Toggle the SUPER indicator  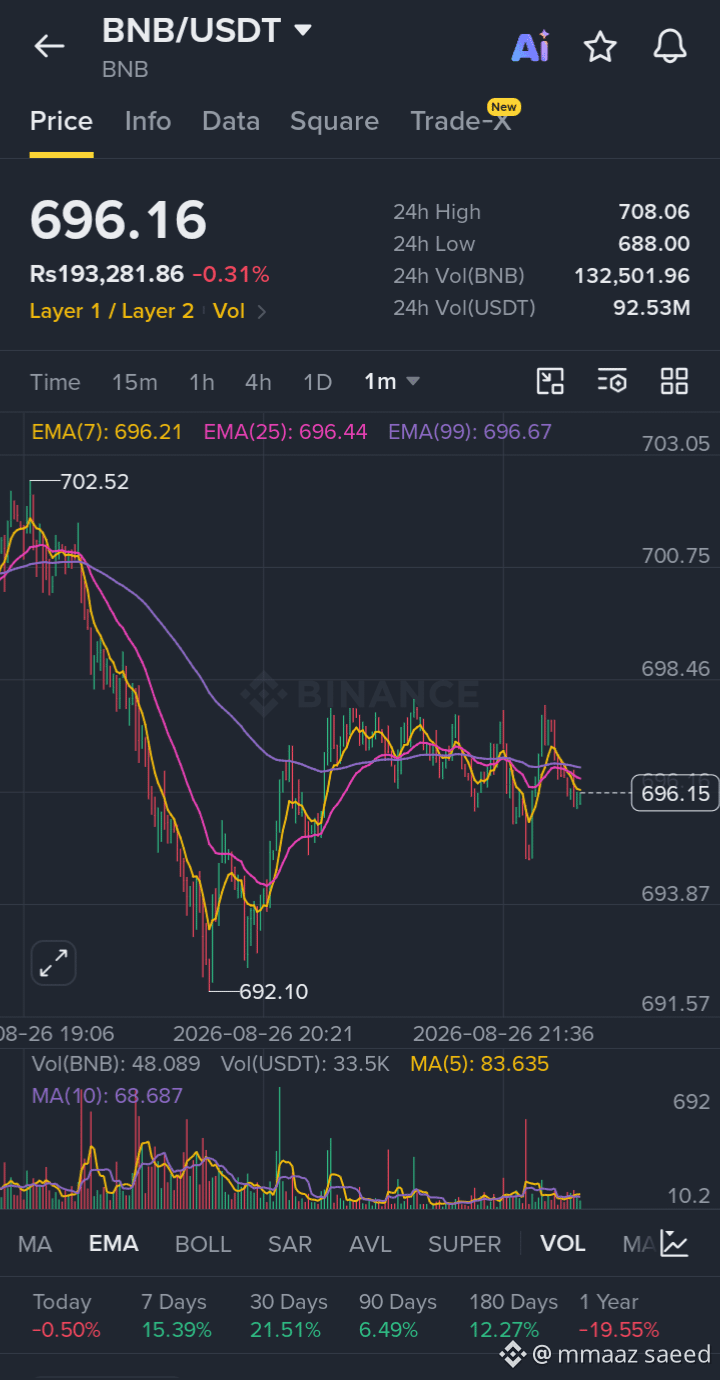pos(465,1244)
